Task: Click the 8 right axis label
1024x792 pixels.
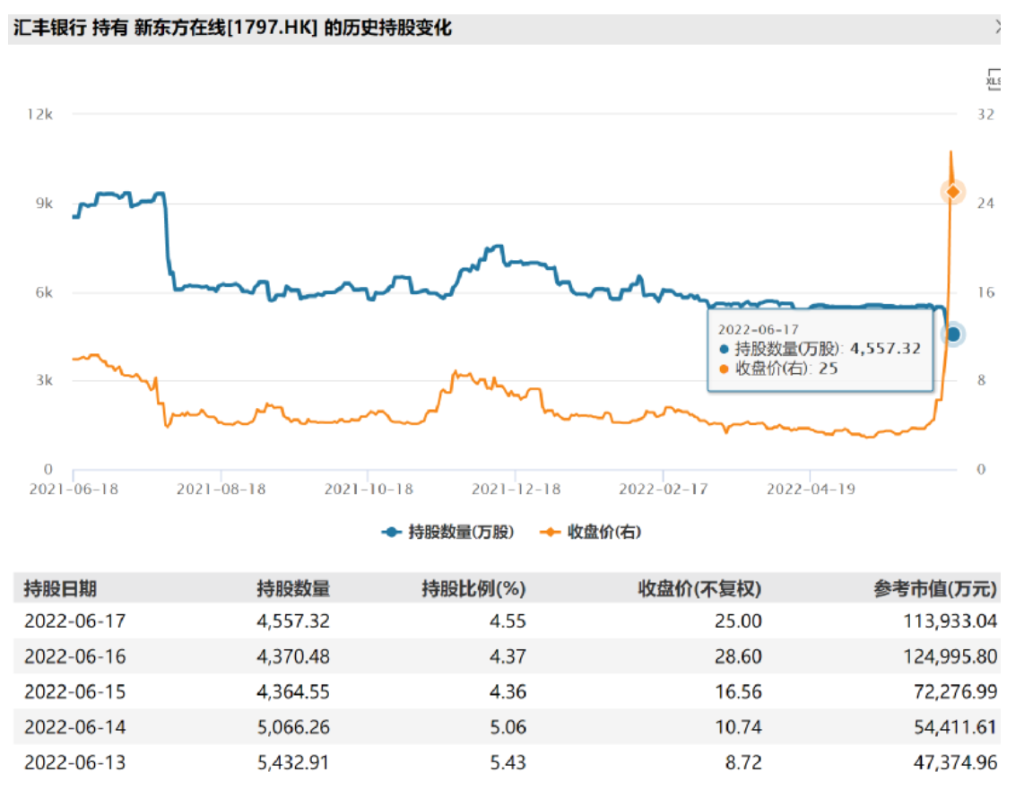Action: click(x=981, y=380)
